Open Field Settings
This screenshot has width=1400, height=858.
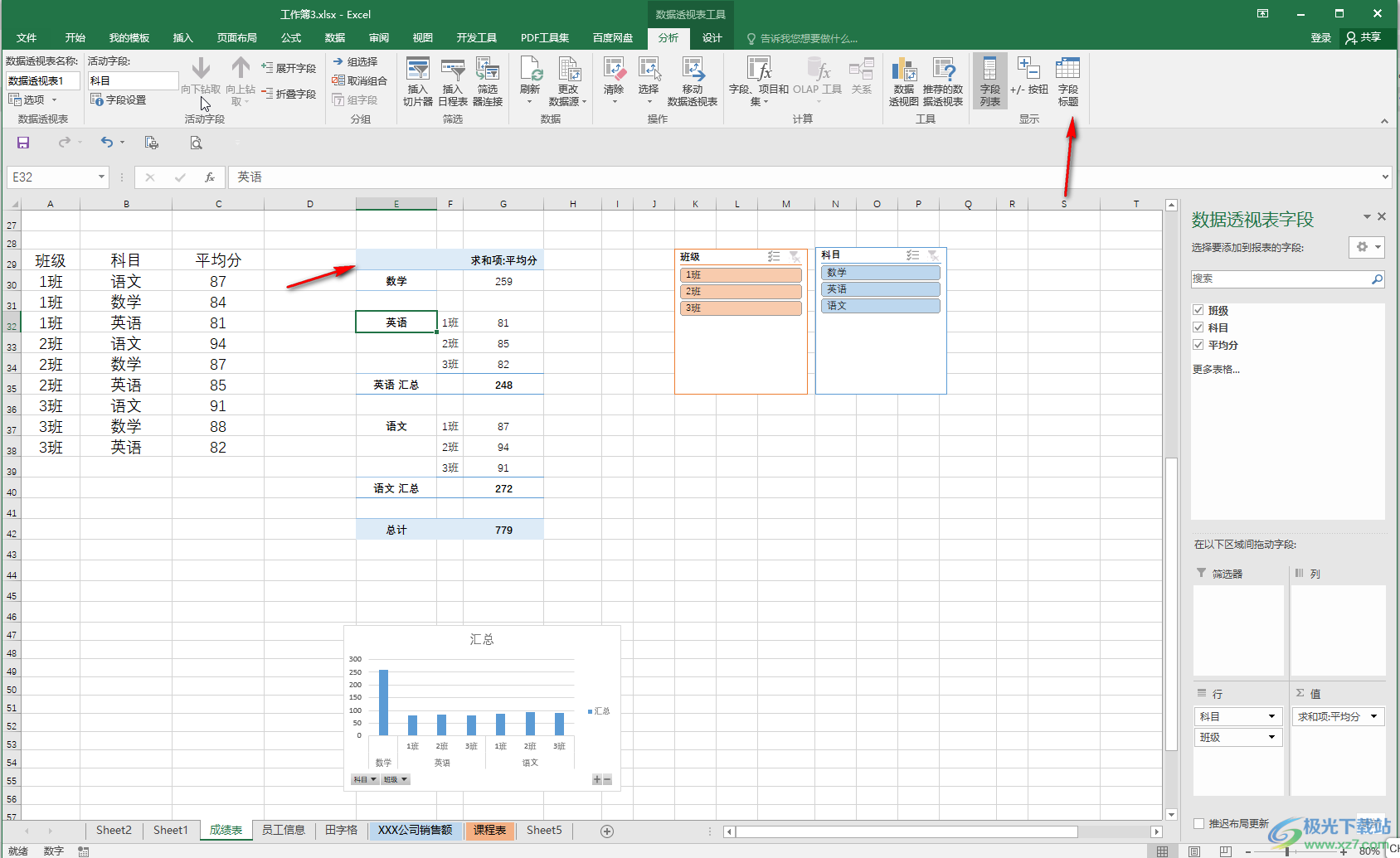(x=119, y=99)
